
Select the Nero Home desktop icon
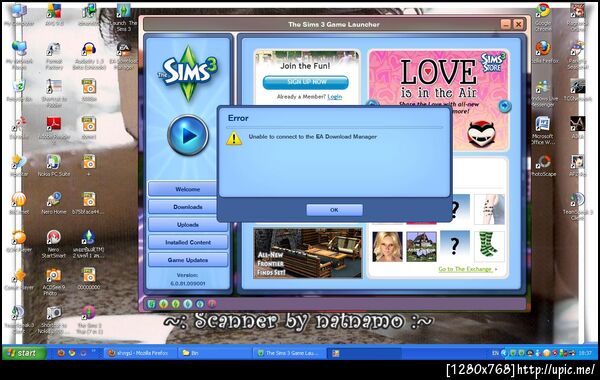coord(54,203)
